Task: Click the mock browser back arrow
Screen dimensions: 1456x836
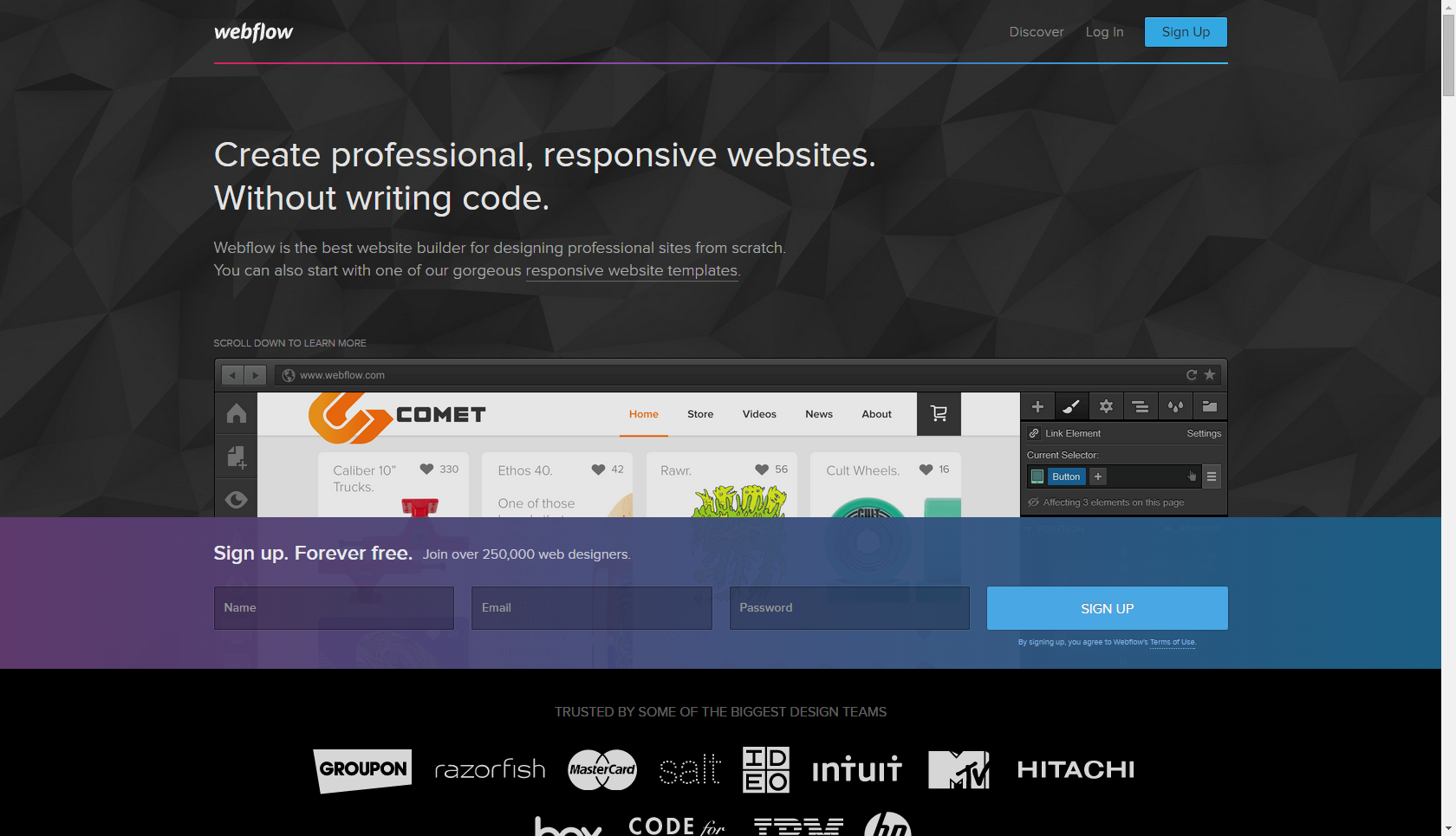Action: click(232, 375)
